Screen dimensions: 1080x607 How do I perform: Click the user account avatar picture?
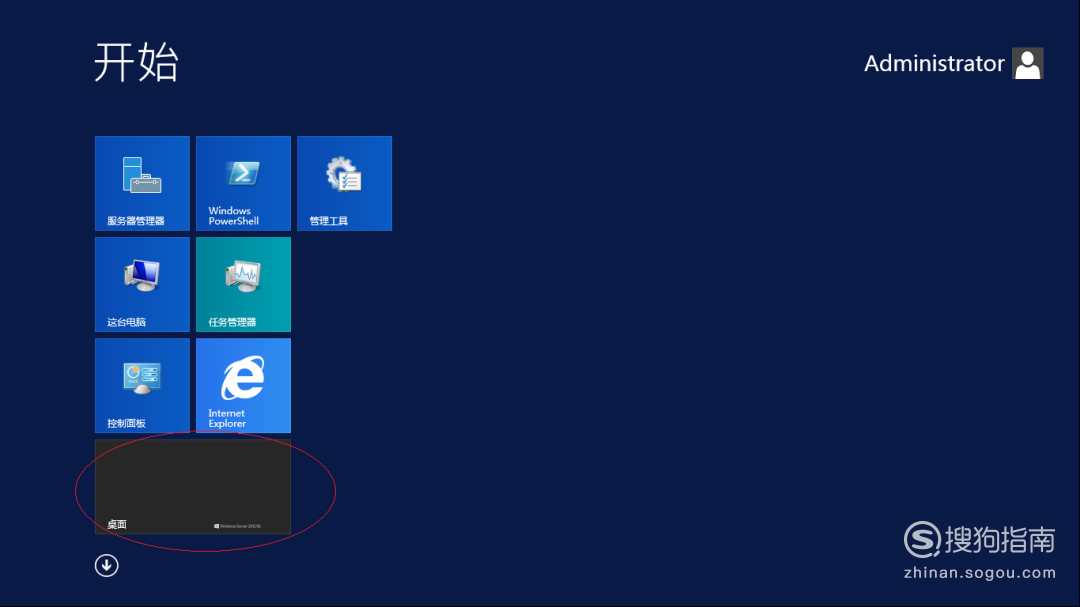click(x=1028, y=63)
